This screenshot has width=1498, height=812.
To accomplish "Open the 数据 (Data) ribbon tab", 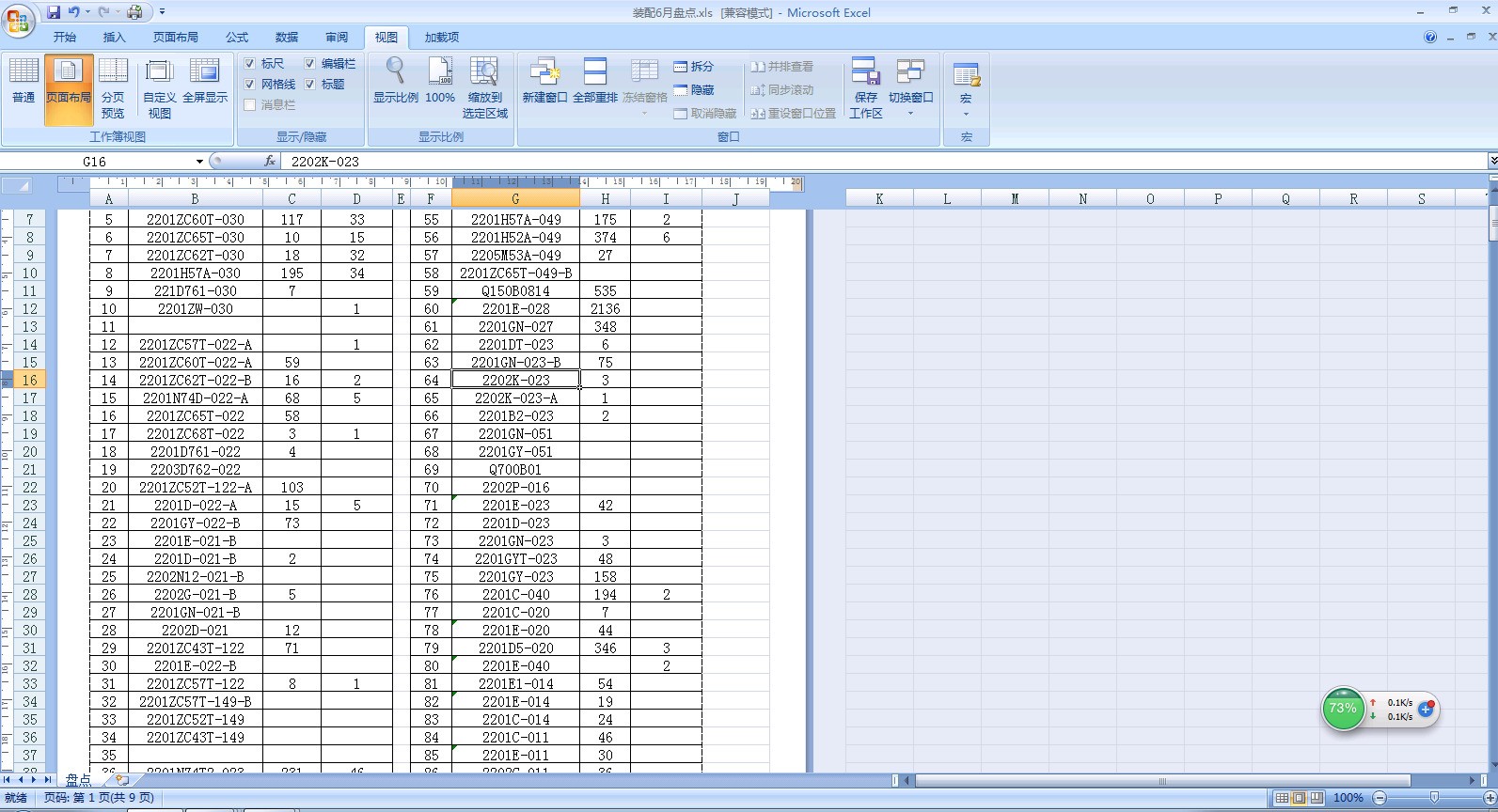I will [x=287, y=38].
